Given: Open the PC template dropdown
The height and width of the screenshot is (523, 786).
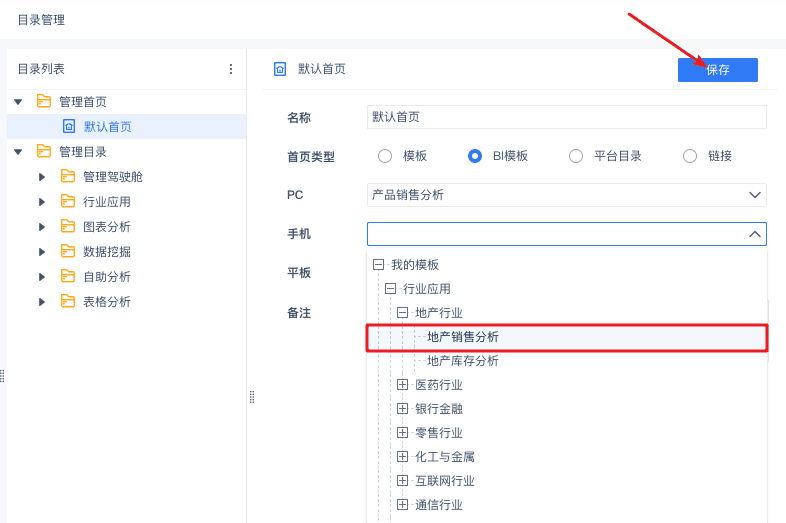Looking at the screenshot, I should pyautogui.click(x=566, y=195).
